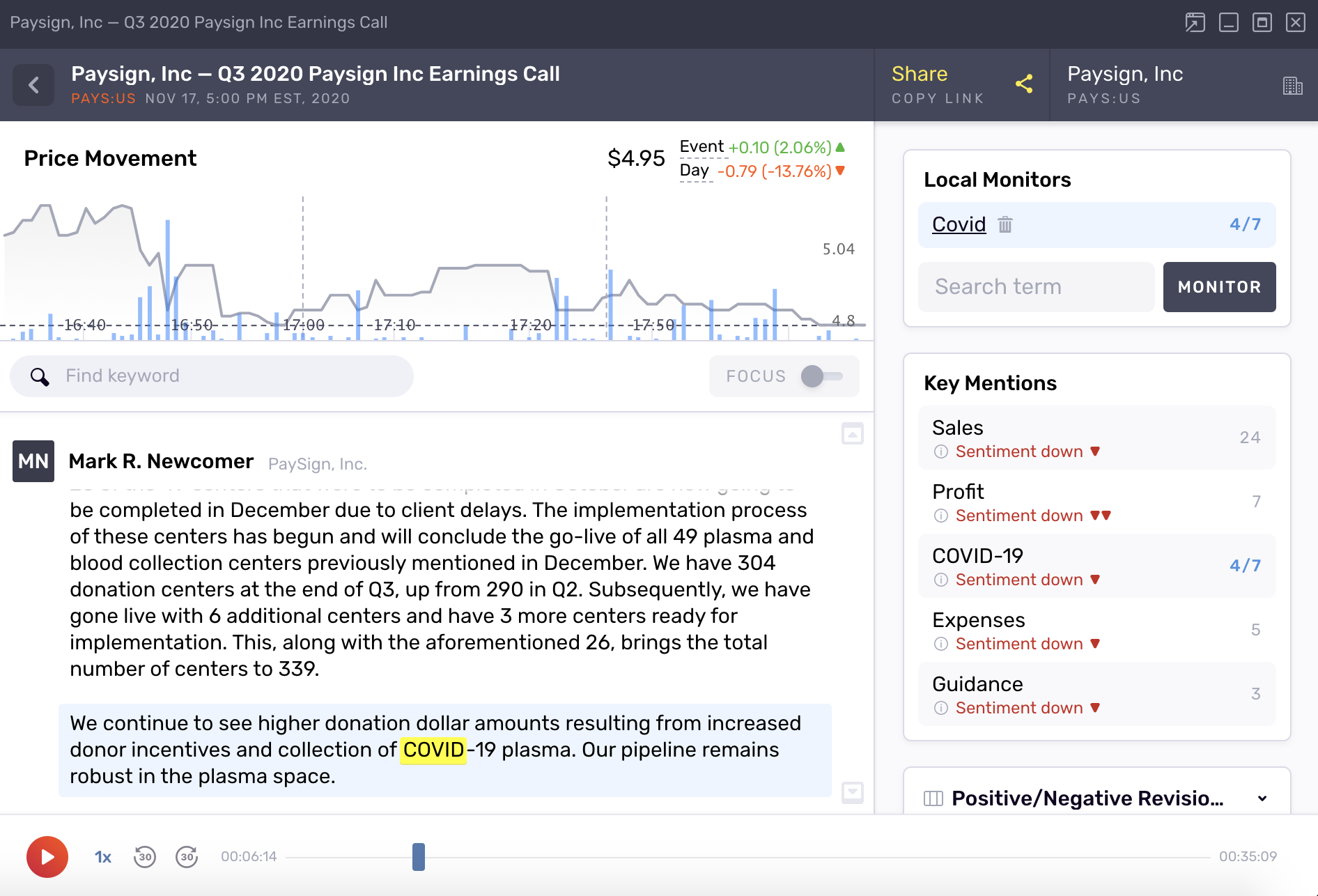The height and width of the screenshot is (896, 1318).
Task: Expand the Positive/Negative Revisions panel chevron
Action: coord(1262,798)
